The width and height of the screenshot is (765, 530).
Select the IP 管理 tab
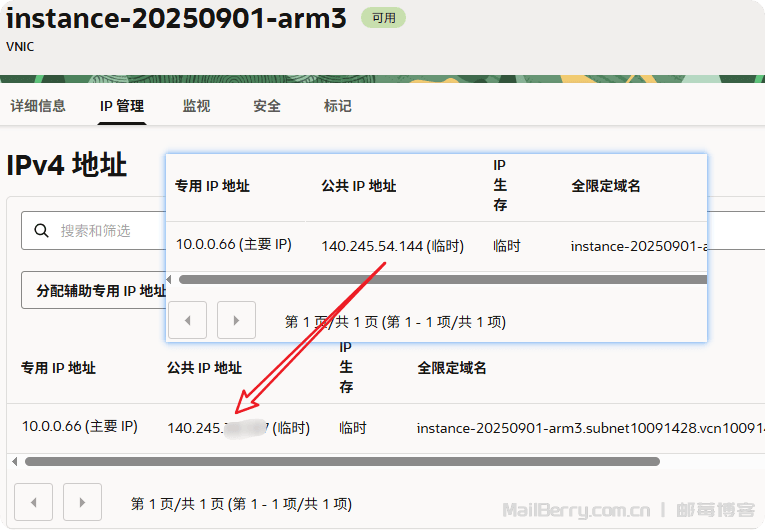[122, 106]
